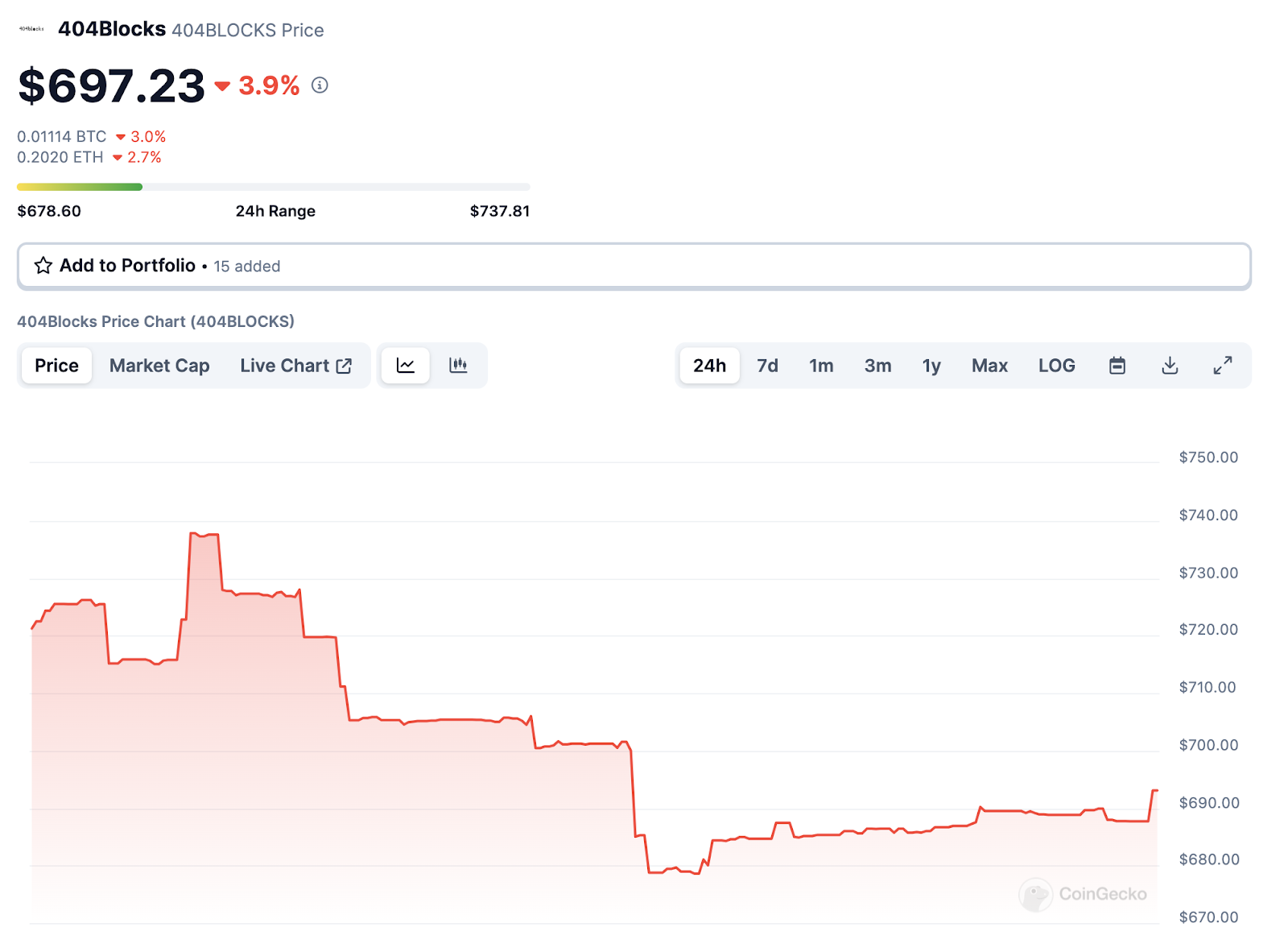Click the $678.60 range low value

coord(49,211)
